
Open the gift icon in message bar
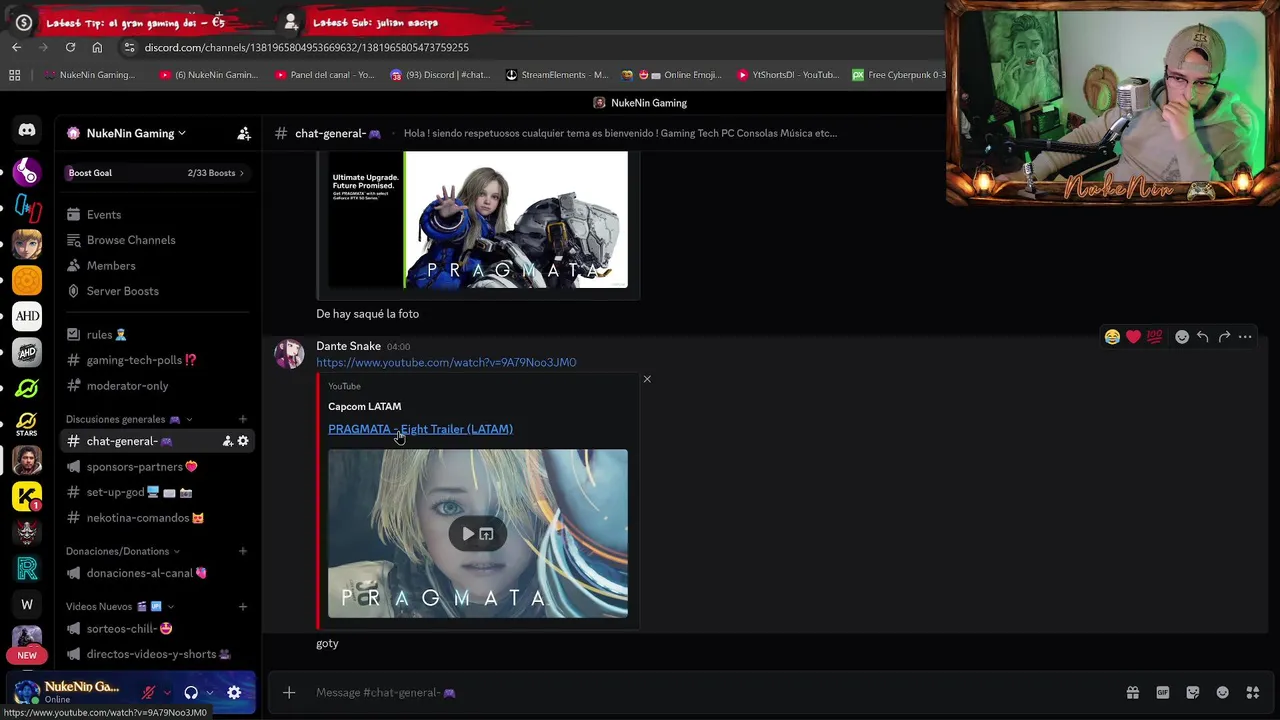pyautogui.click(x=1133, y=692)
